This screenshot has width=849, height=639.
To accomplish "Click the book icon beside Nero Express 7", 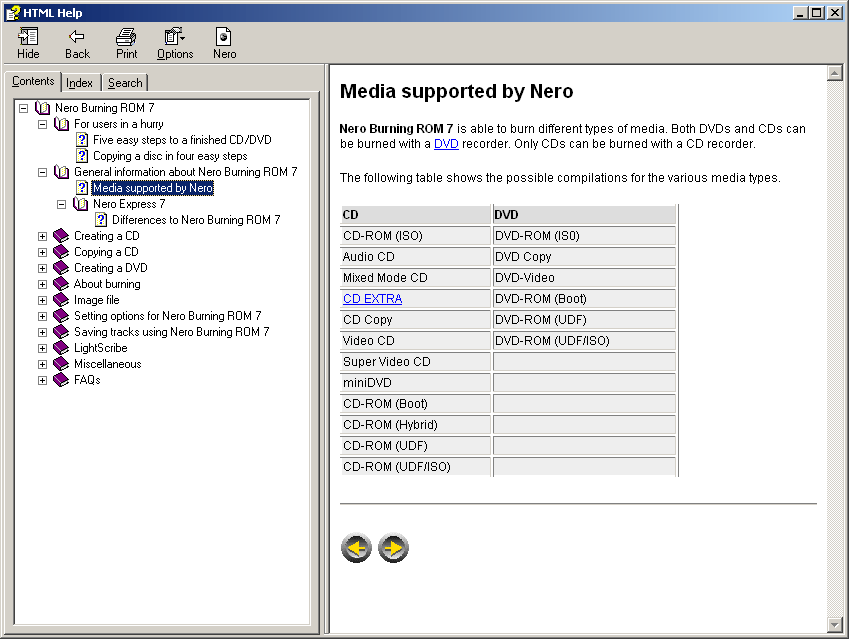I will coord(81,204).
